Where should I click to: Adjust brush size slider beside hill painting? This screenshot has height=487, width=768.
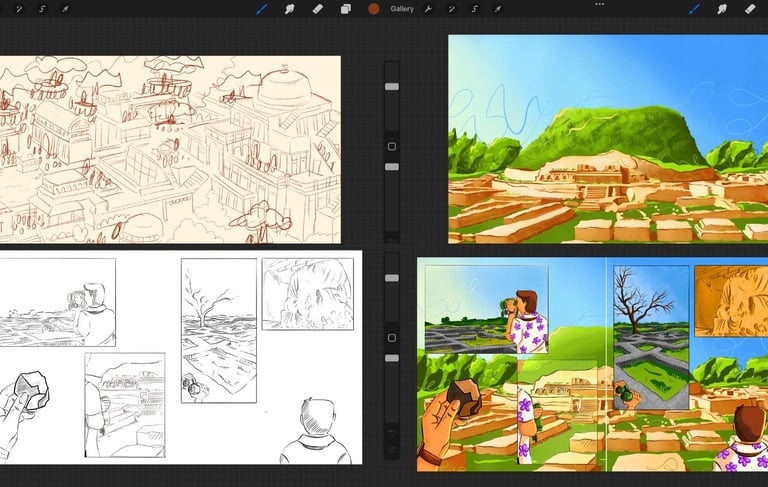pyautogui.click(x=392, y=87)
